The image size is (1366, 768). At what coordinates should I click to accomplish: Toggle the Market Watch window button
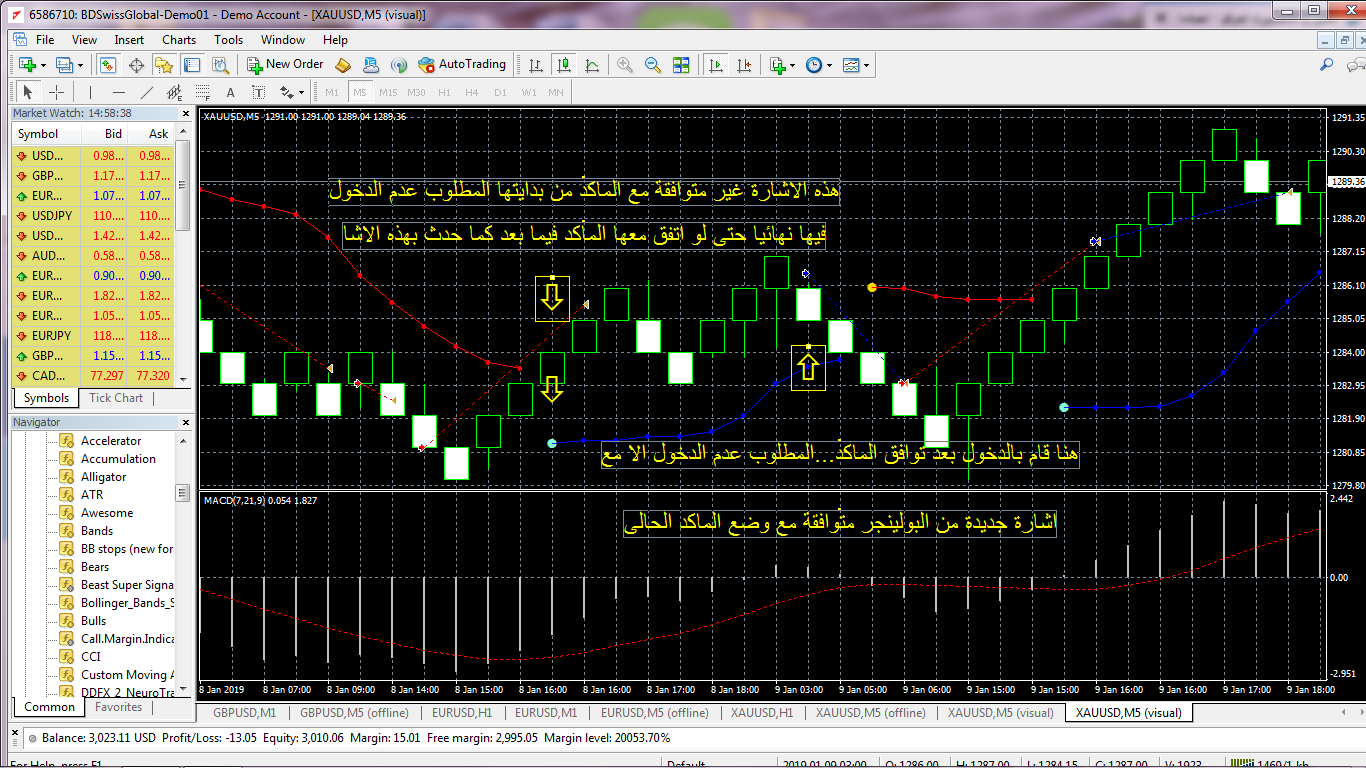click(x=108, y=65)
